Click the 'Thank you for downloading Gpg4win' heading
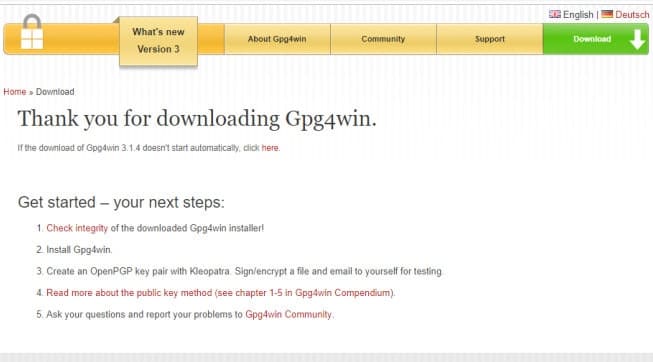653x362 pixels. 197,119
